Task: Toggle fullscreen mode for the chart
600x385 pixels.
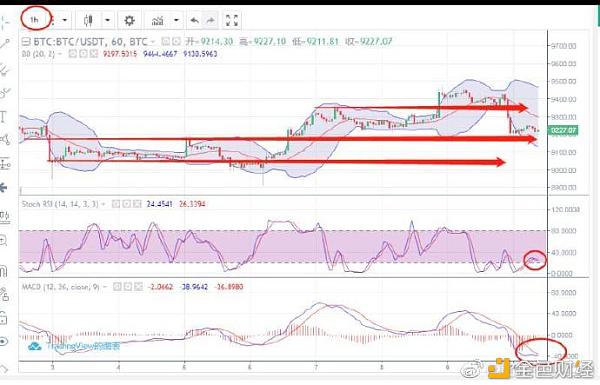Action: (232, 20)
